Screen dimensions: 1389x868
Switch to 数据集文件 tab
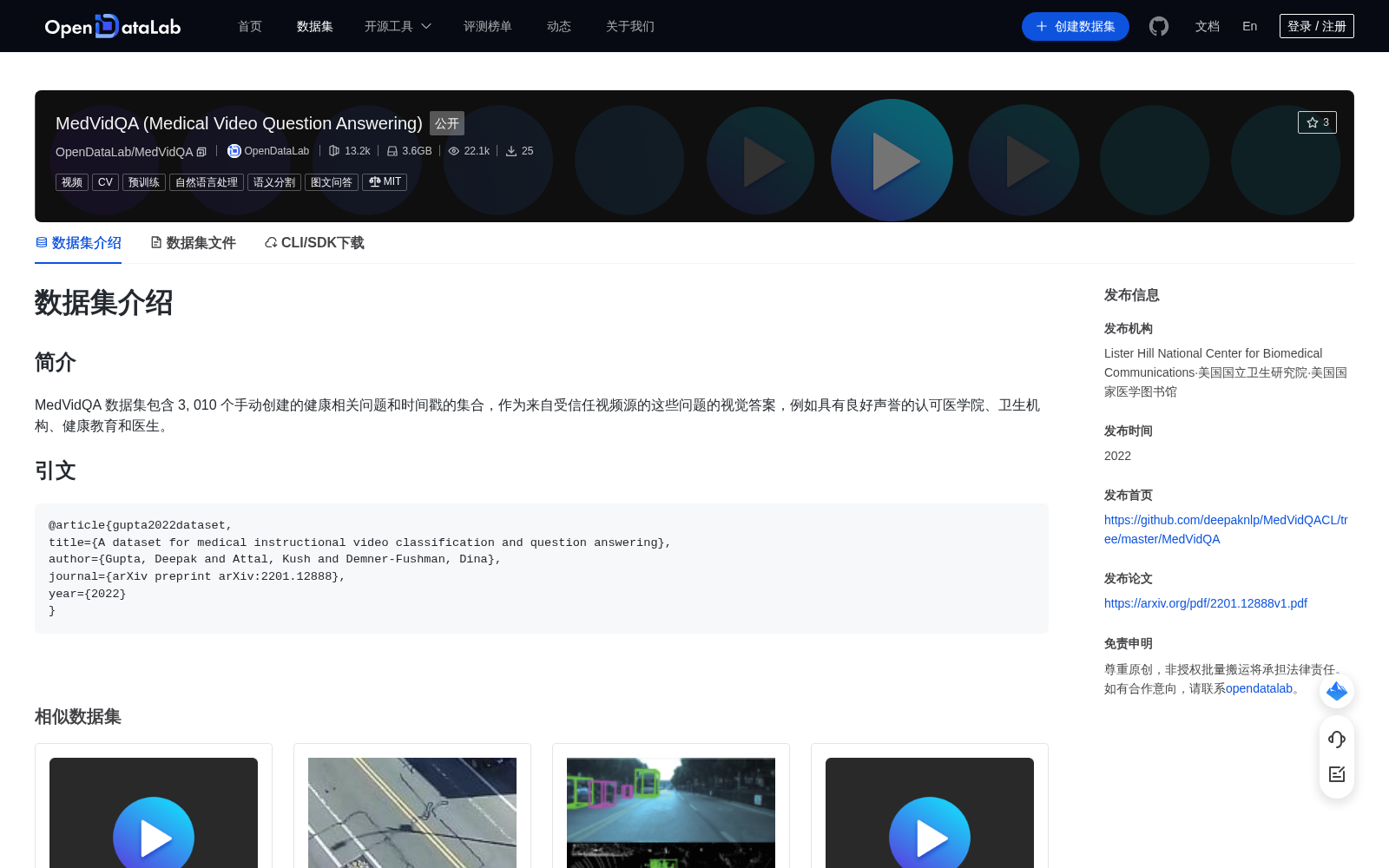(x=193, y=243)
